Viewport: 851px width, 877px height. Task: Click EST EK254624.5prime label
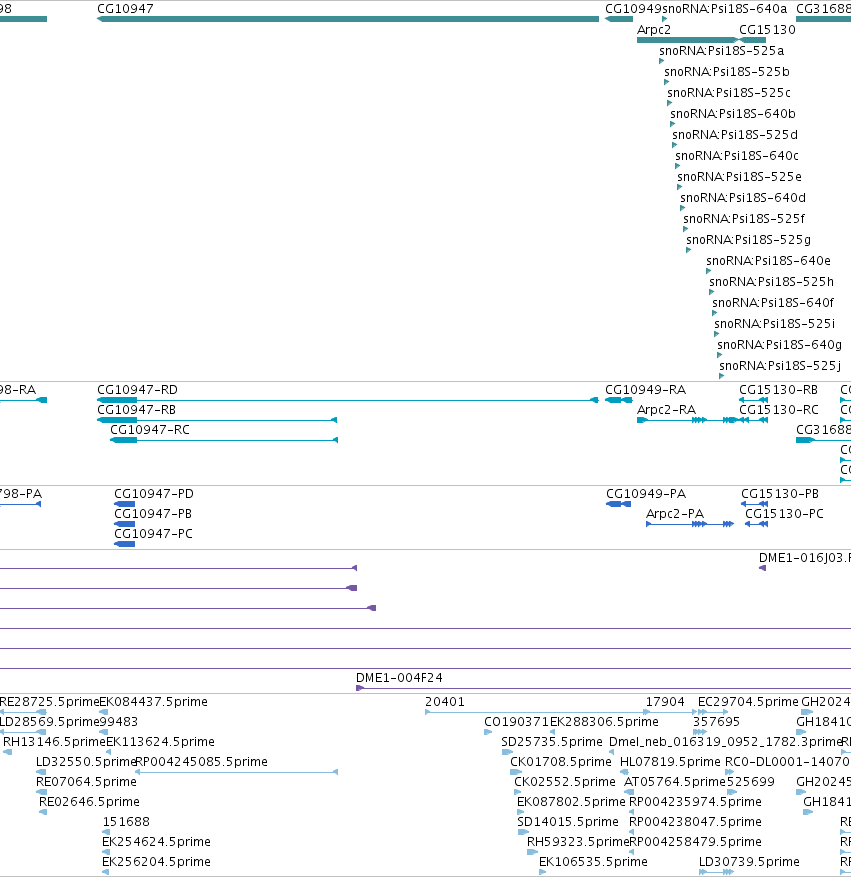tap(157, 842)
